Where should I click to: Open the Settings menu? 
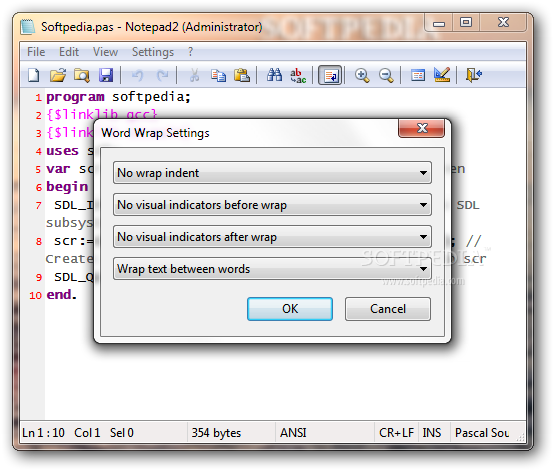(153, 52)
